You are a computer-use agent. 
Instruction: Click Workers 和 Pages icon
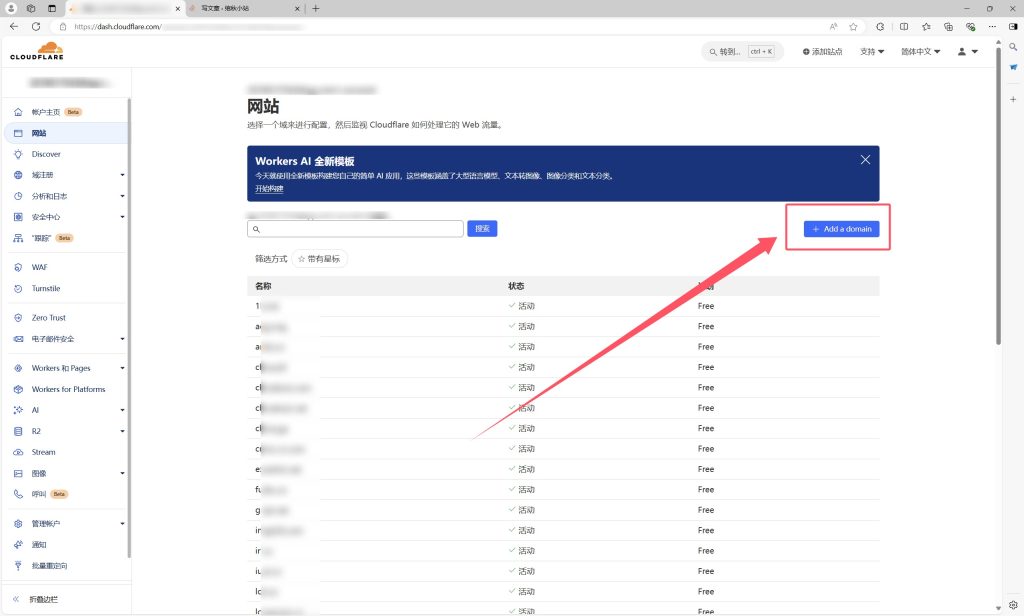(x=18, y=368)
